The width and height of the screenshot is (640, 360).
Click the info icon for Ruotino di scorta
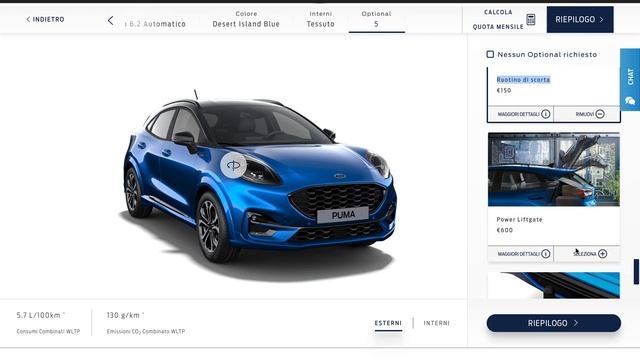tap(546, 114)
